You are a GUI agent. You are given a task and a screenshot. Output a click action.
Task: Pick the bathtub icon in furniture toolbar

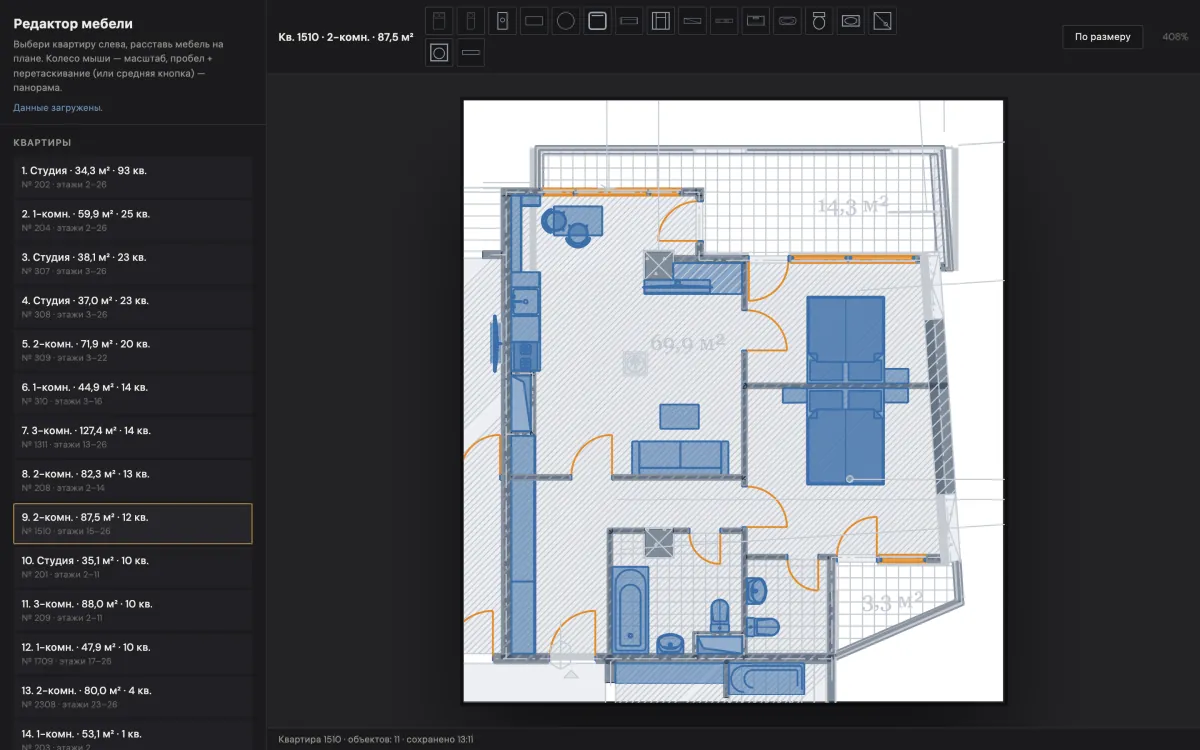[x=788, y=20]
